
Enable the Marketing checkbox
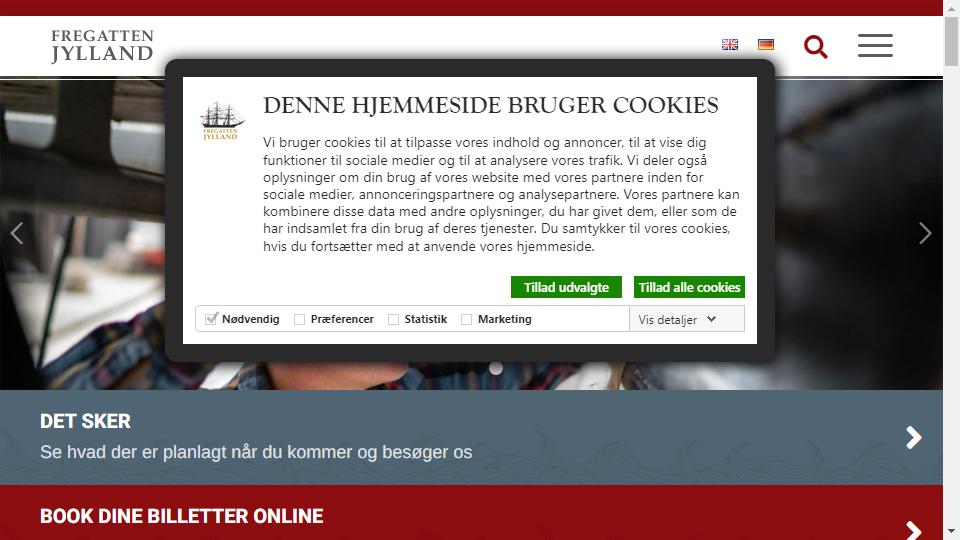(x=467, y=320)
